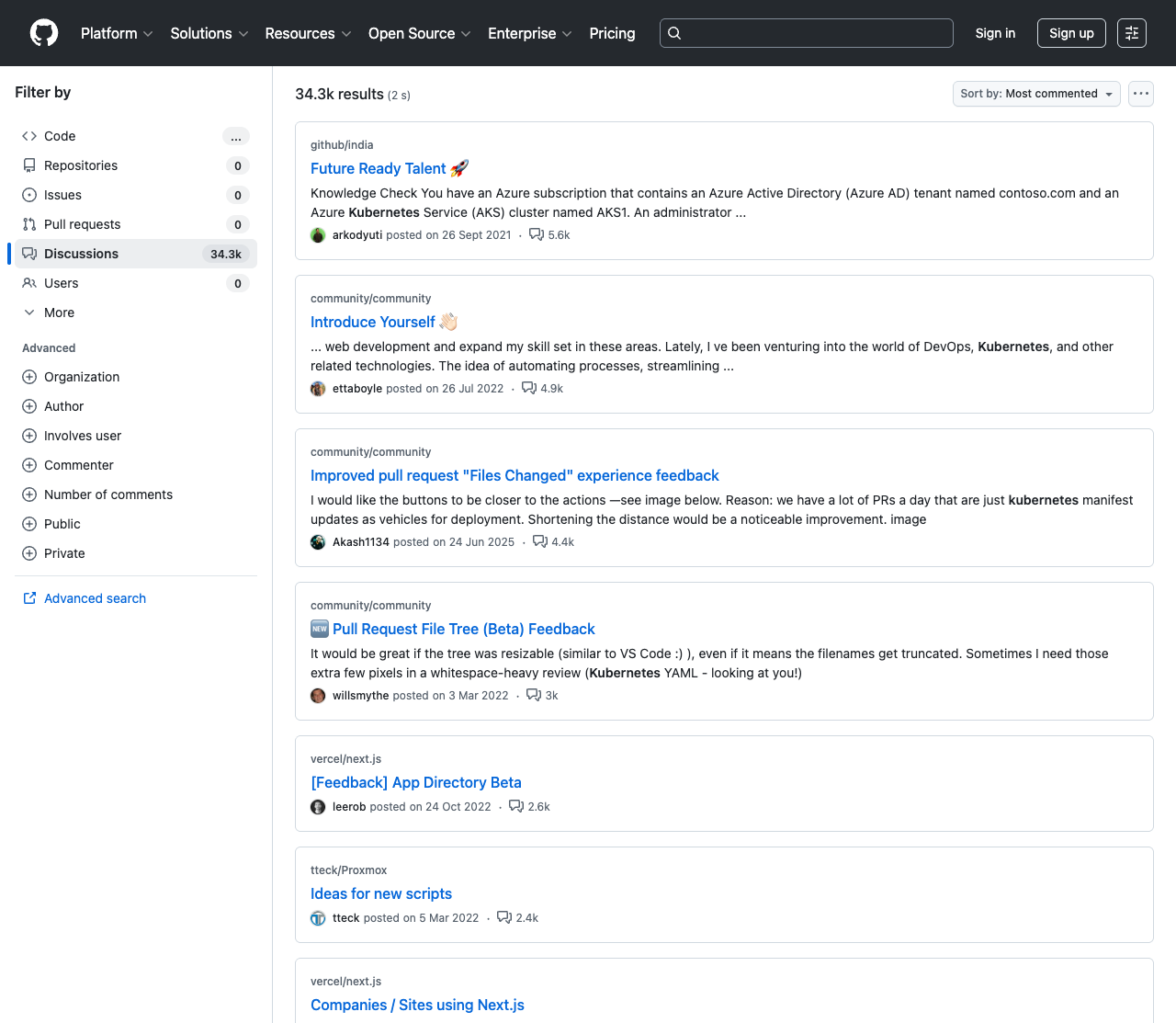Focus the header search input field
The image size is (1176, 1023).
(x=807, y=33)
